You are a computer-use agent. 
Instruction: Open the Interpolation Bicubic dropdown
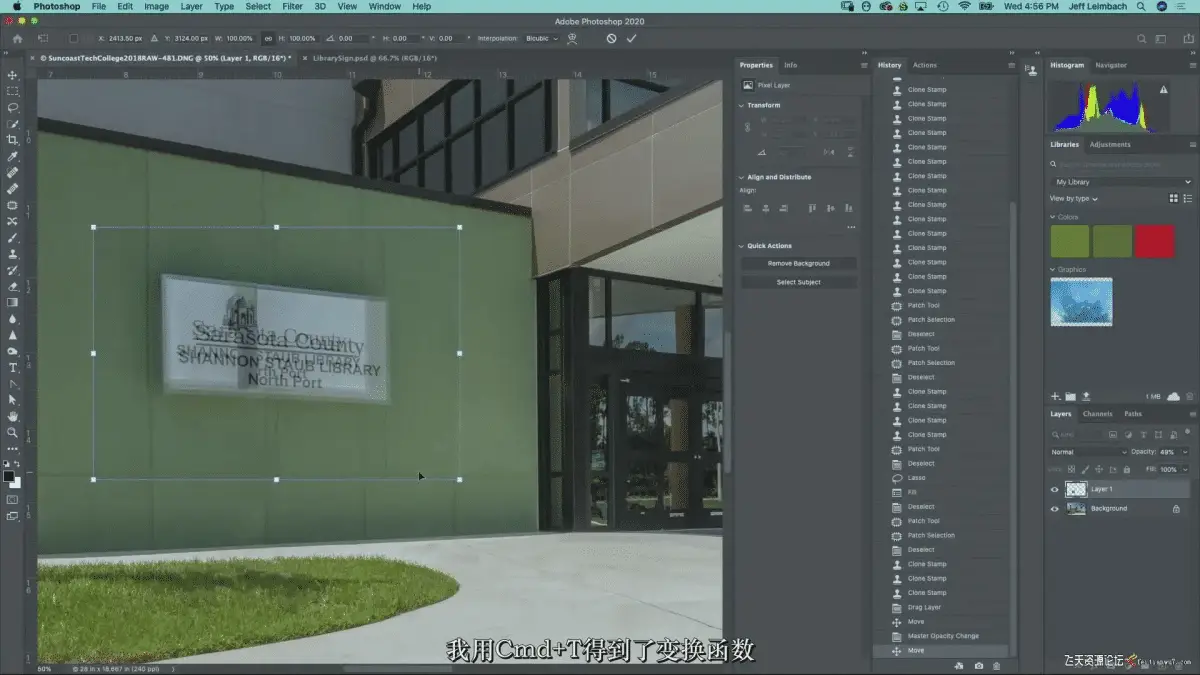pyautogui.click(x=542, y=38)
